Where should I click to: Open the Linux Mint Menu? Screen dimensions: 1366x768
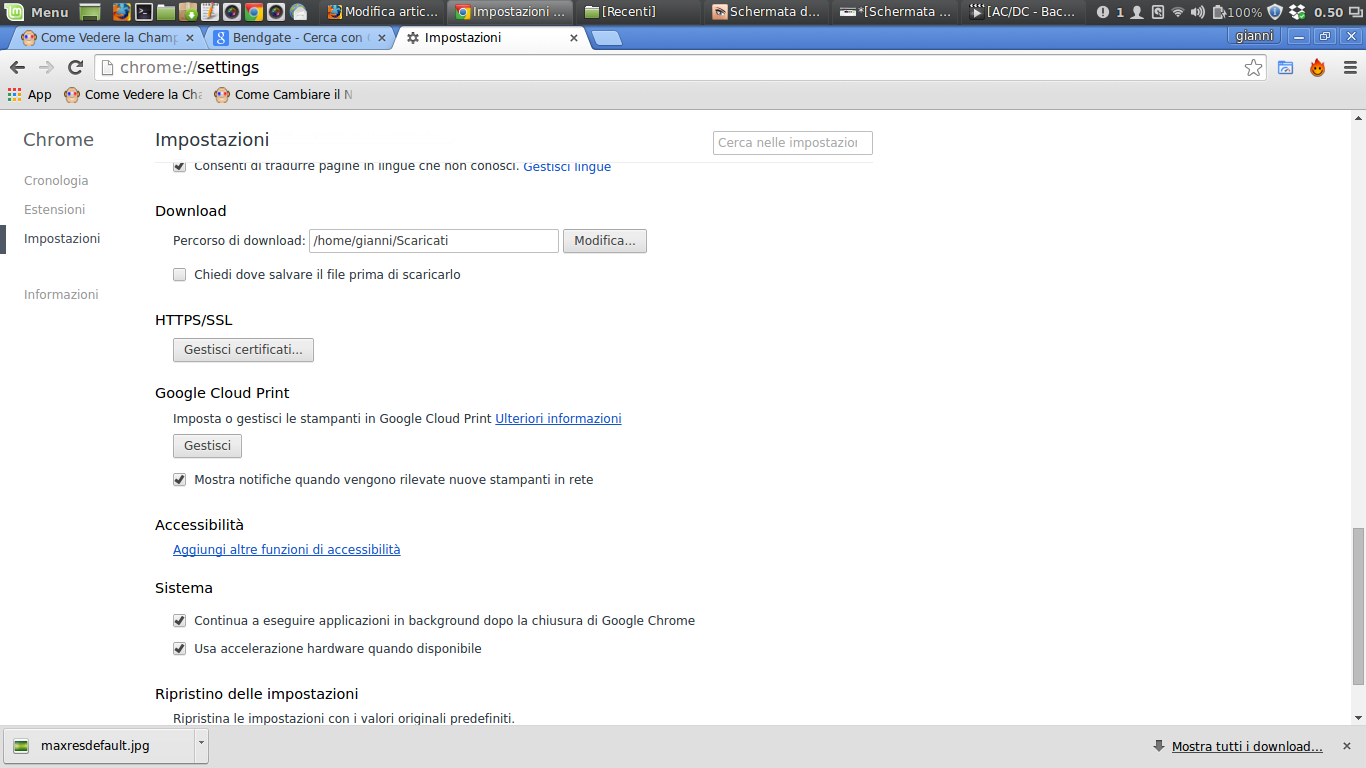38,12
